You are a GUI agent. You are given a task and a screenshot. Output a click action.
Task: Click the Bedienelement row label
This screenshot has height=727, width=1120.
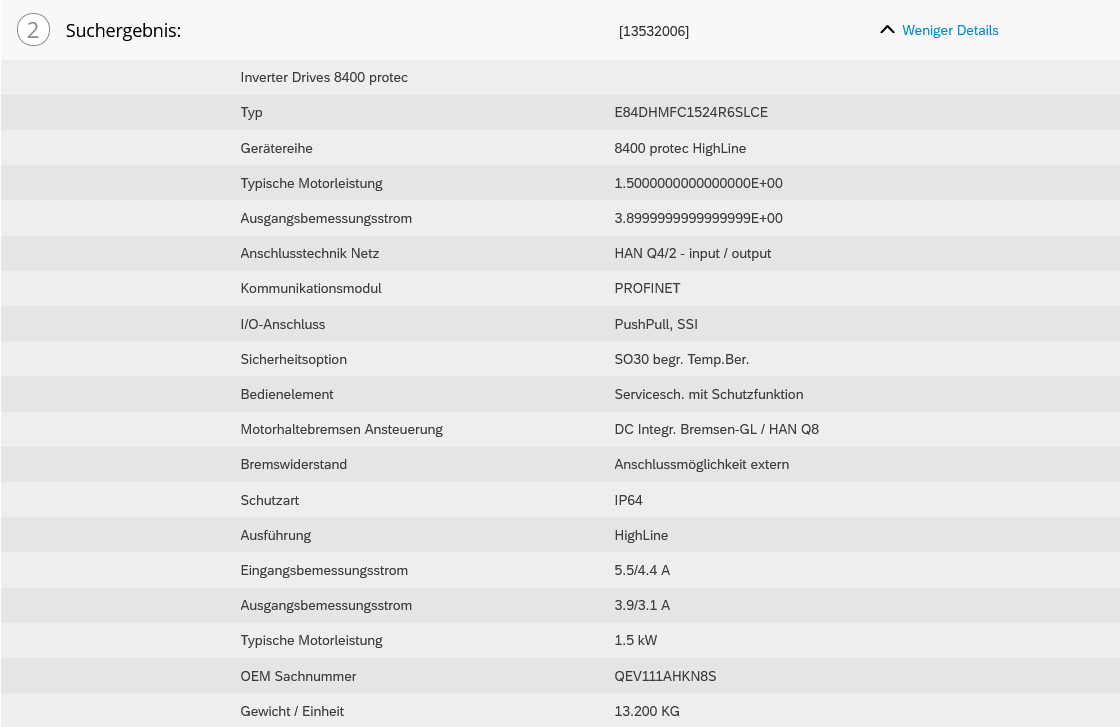(287, 394)
